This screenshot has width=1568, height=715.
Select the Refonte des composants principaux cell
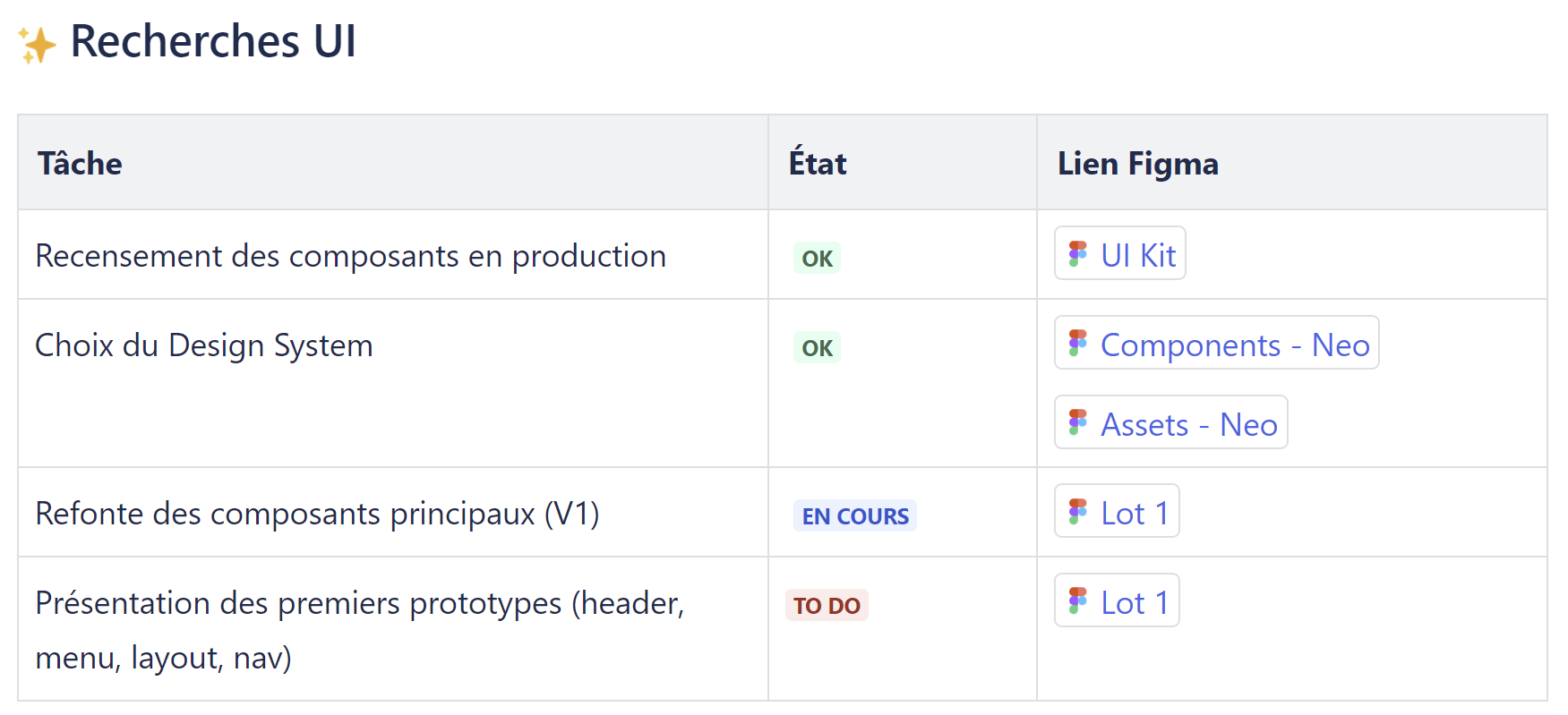tap(317, 514)
